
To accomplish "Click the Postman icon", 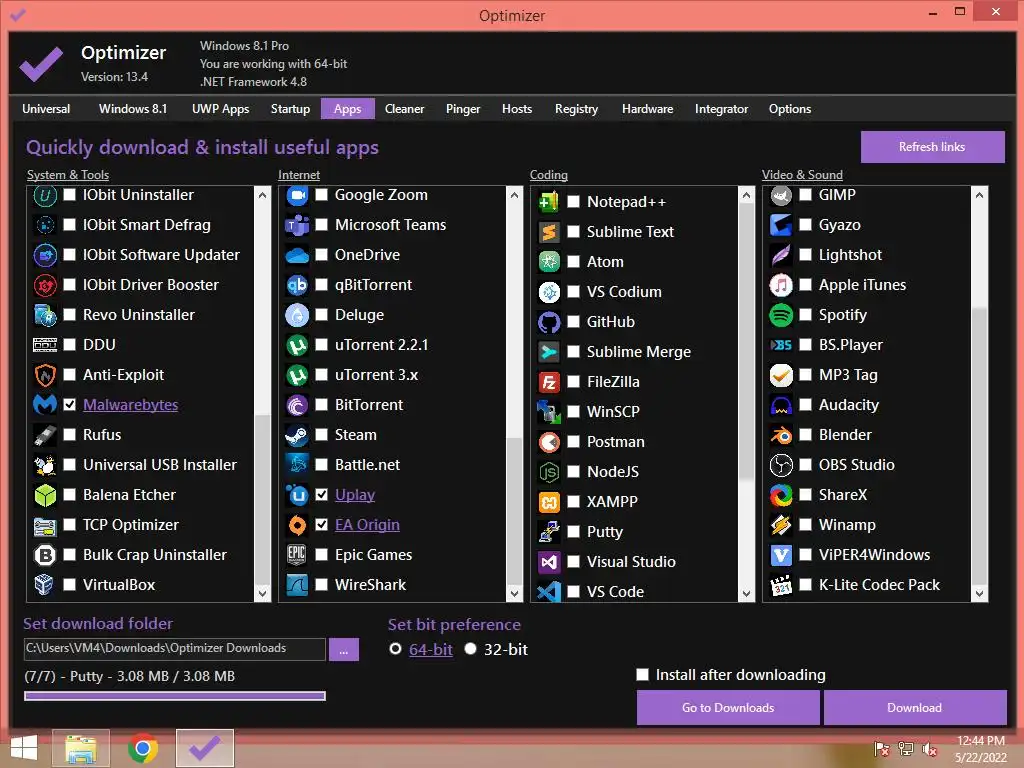I will pos(549,442).
